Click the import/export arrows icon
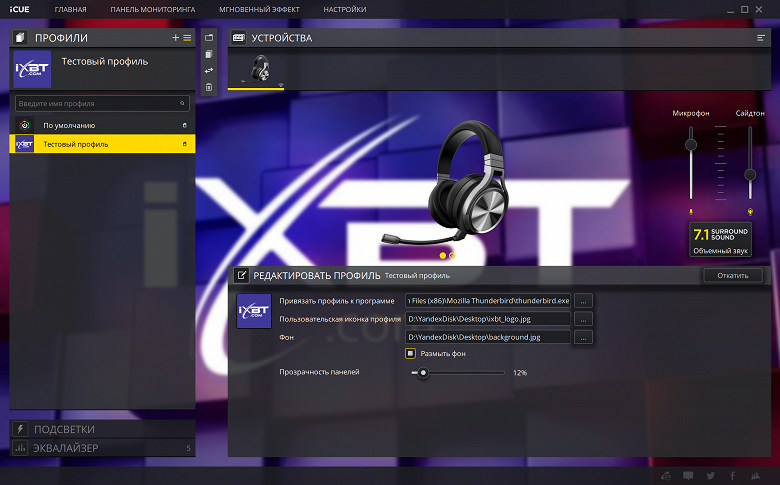The image size is (780, 485). (x=209, y=70)
